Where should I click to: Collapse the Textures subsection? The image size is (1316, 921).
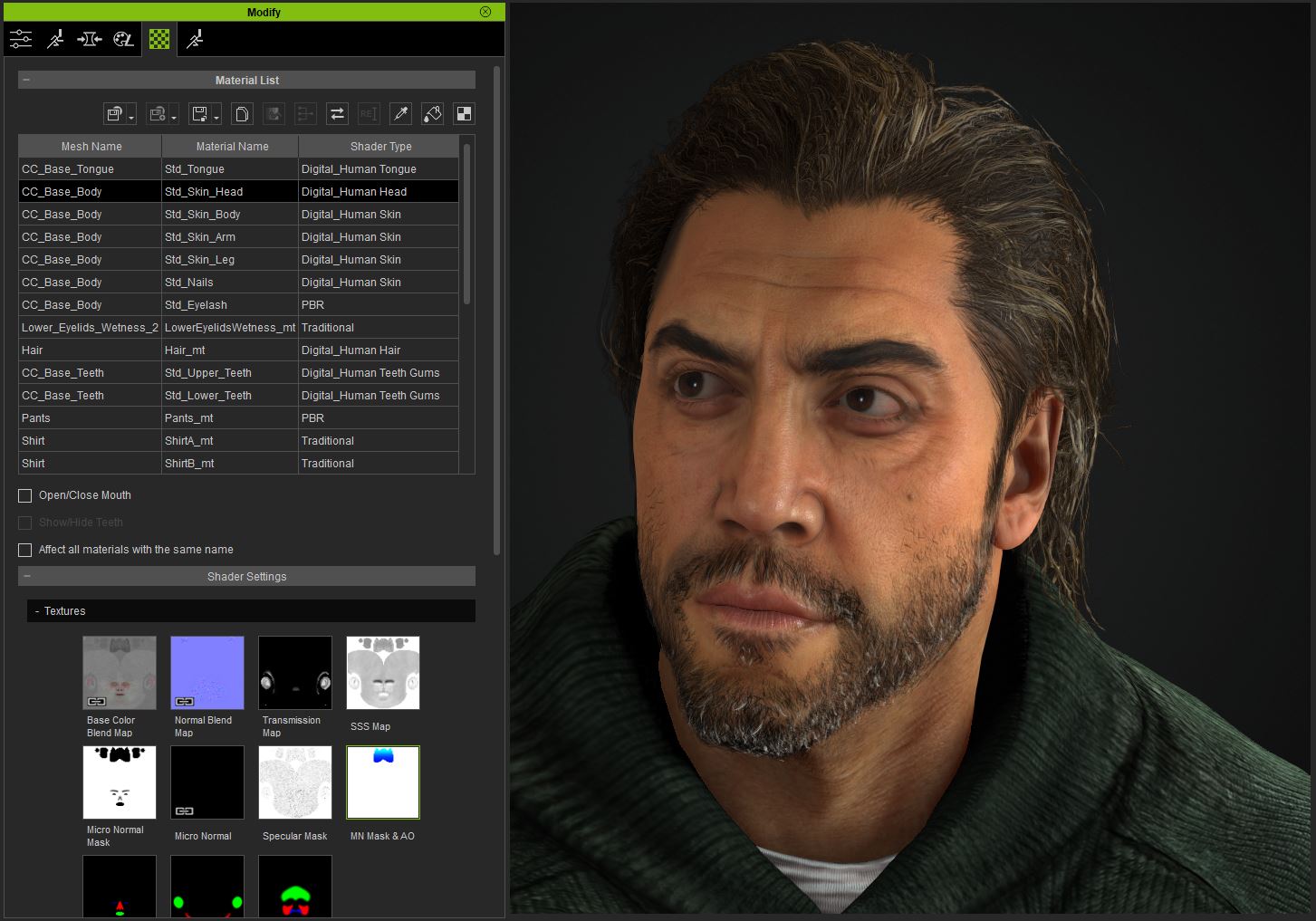pos(37,611)
